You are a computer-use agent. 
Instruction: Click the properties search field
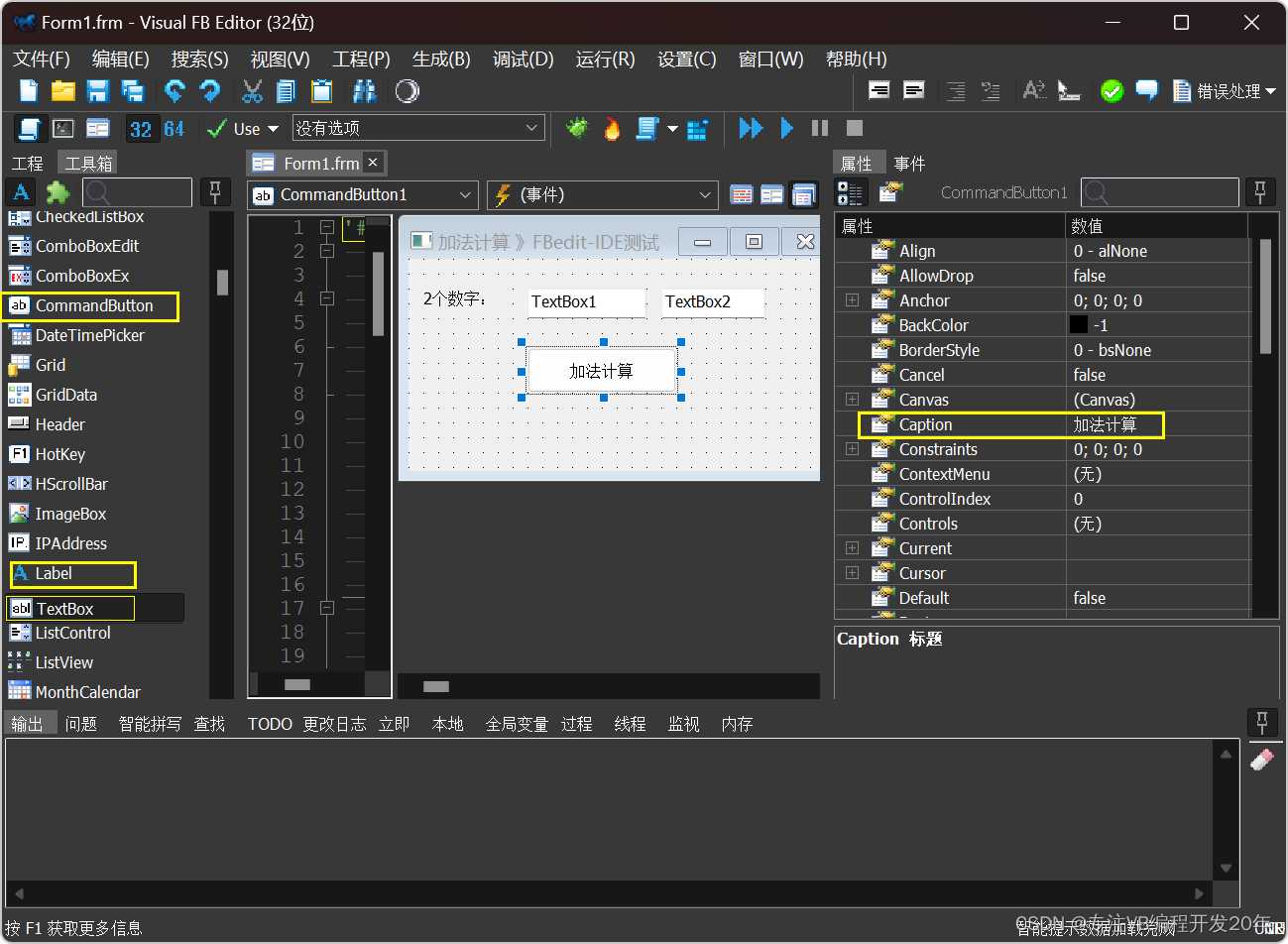(x=1160, y=191)
